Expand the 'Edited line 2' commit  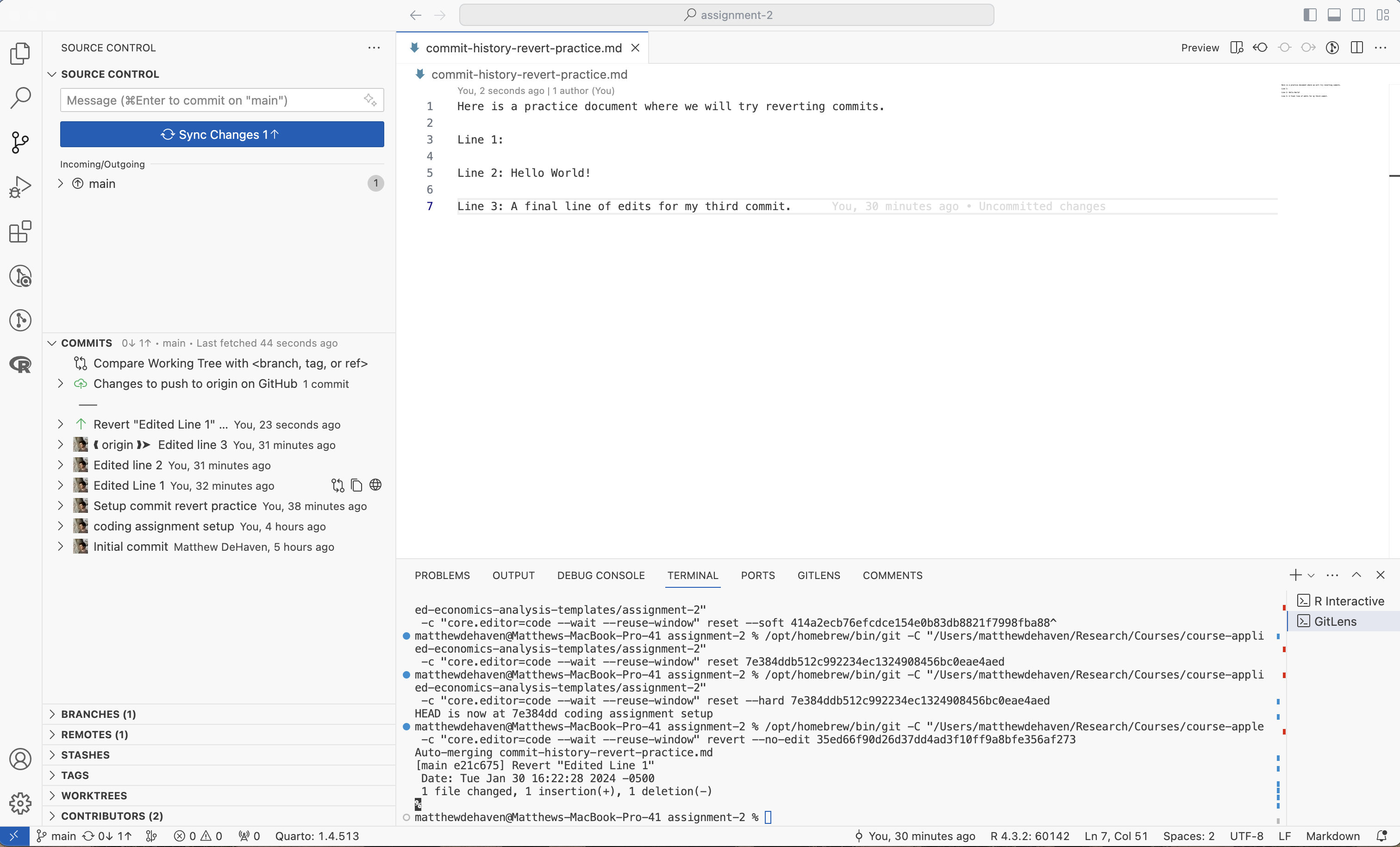60,465
